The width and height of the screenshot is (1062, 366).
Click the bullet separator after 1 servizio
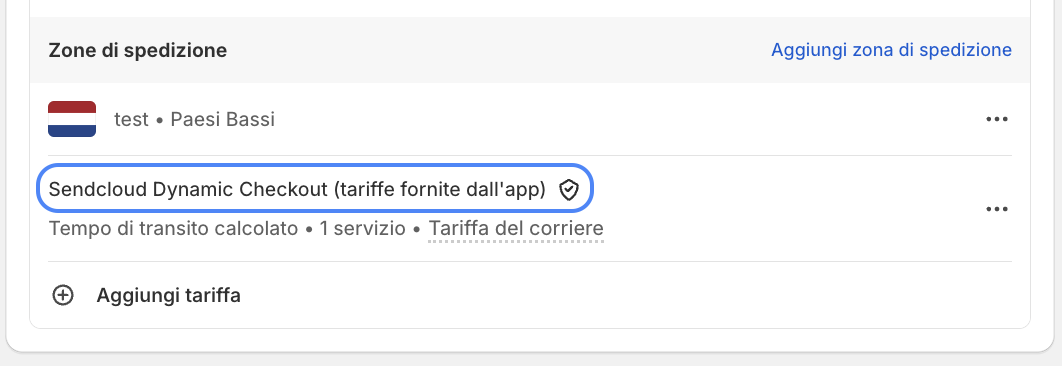[x=417, y=230]
